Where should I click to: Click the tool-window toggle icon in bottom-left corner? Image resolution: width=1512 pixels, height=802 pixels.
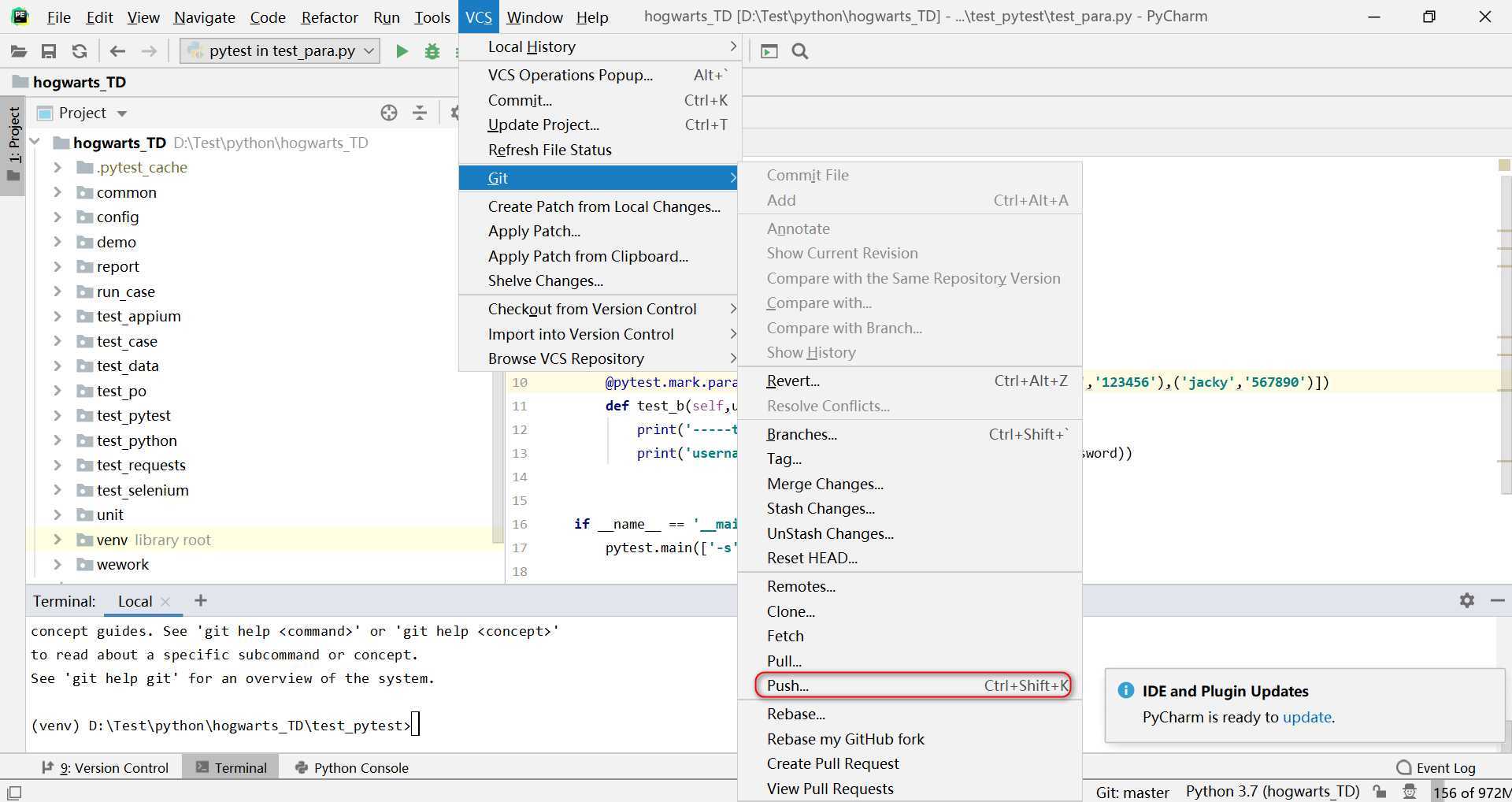pos(14,792)
